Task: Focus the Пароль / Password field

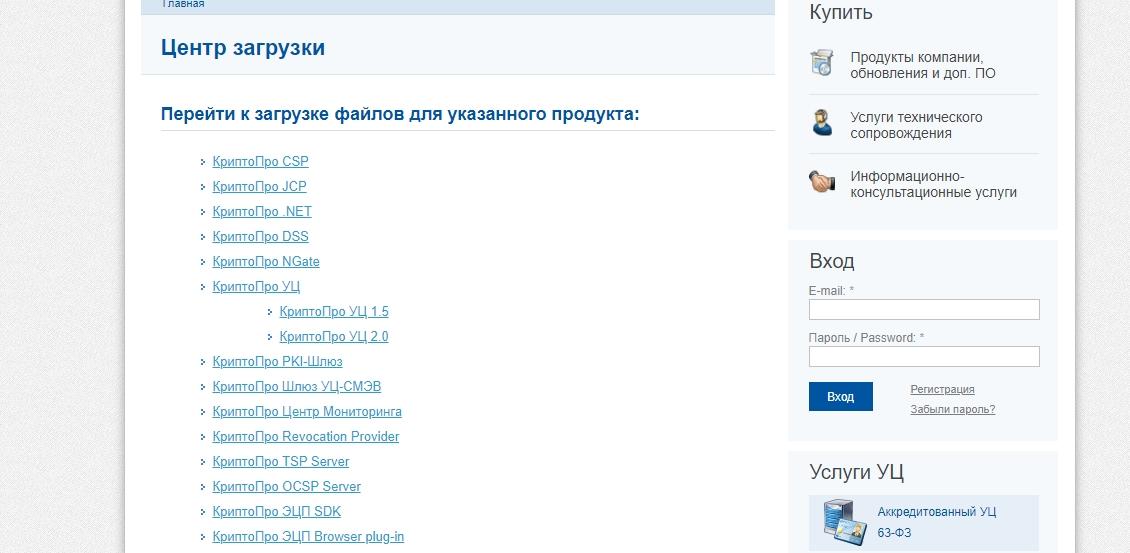Action: (924, 356)
